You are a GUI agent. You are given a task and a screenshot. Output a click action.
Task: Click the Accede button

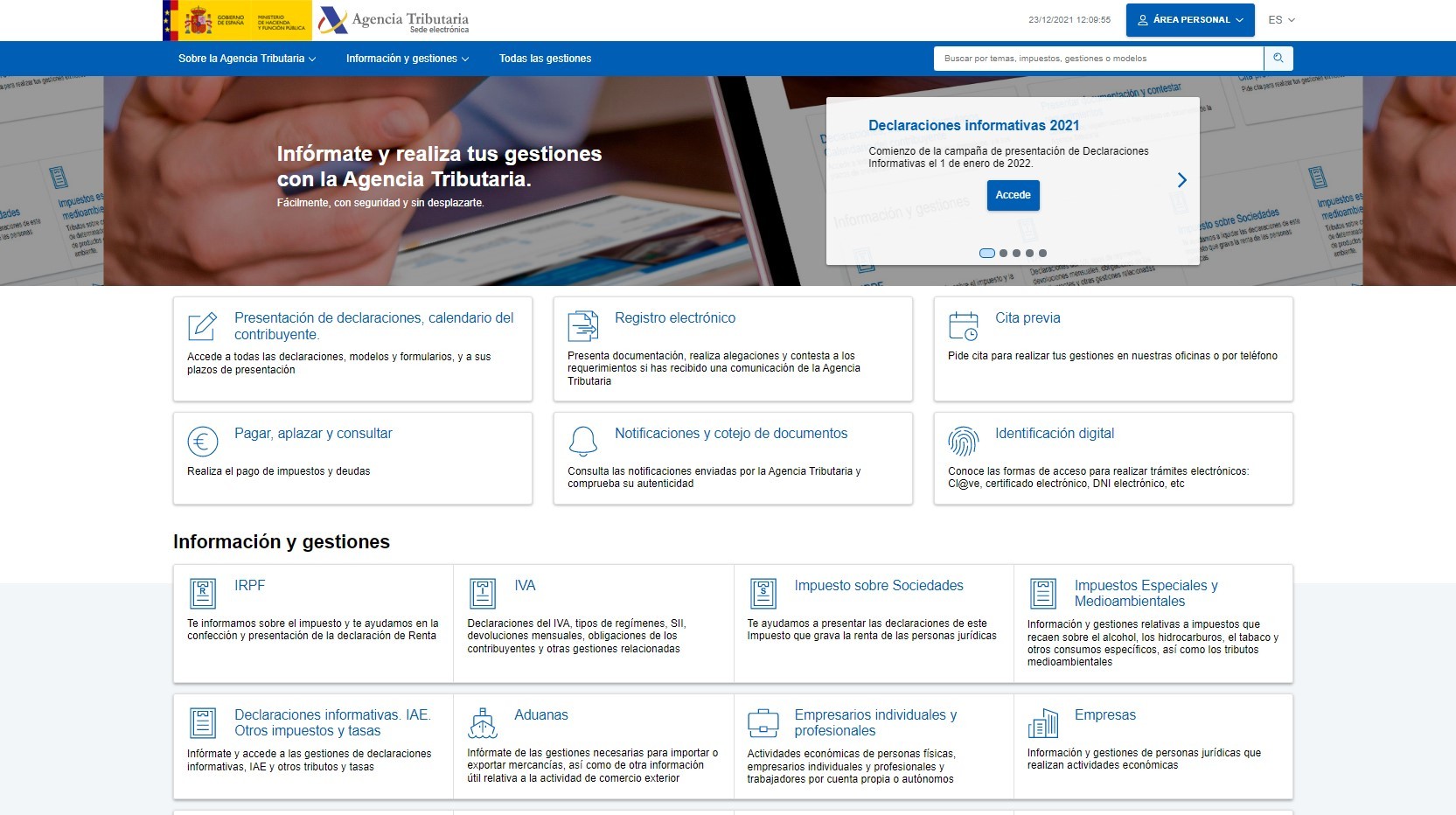(x=1014, y=195)
